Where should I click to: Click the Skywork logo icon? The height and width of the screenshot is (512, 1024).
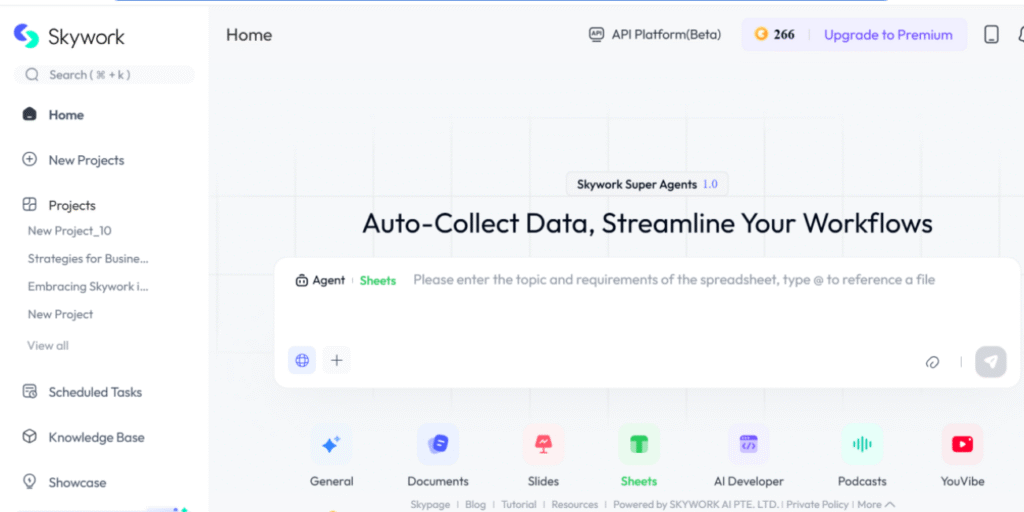coord(26,36)
